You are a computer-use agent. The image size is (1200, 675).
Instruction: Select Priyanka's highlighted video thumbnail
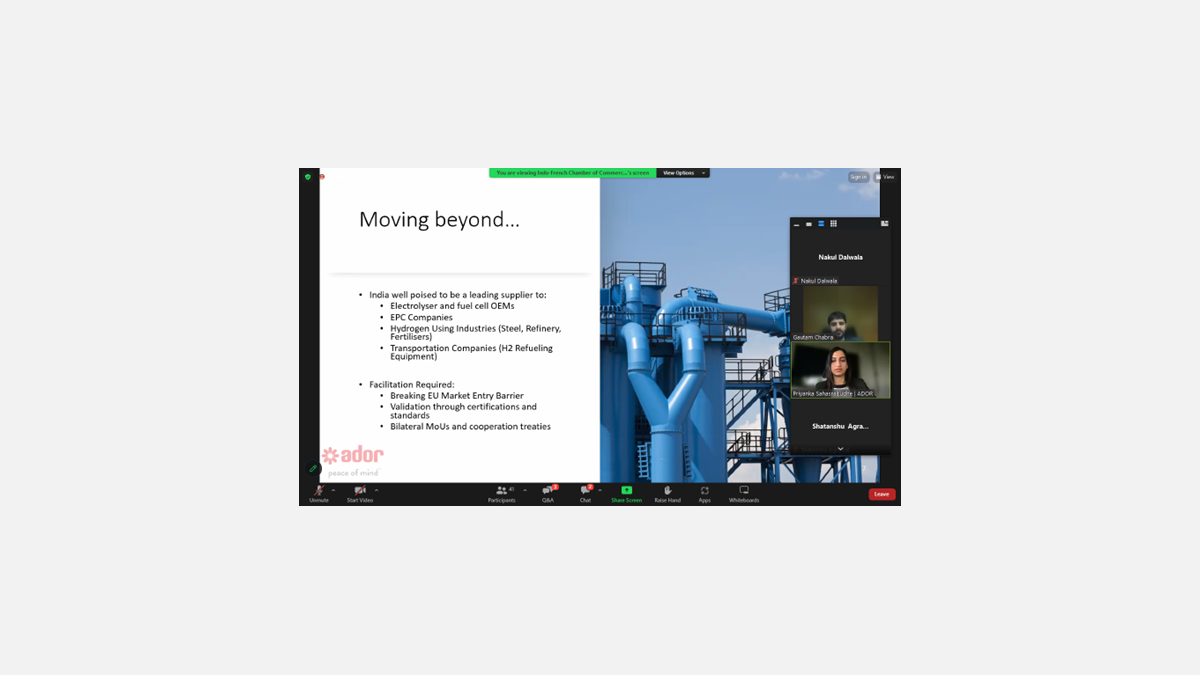(840, 370)
